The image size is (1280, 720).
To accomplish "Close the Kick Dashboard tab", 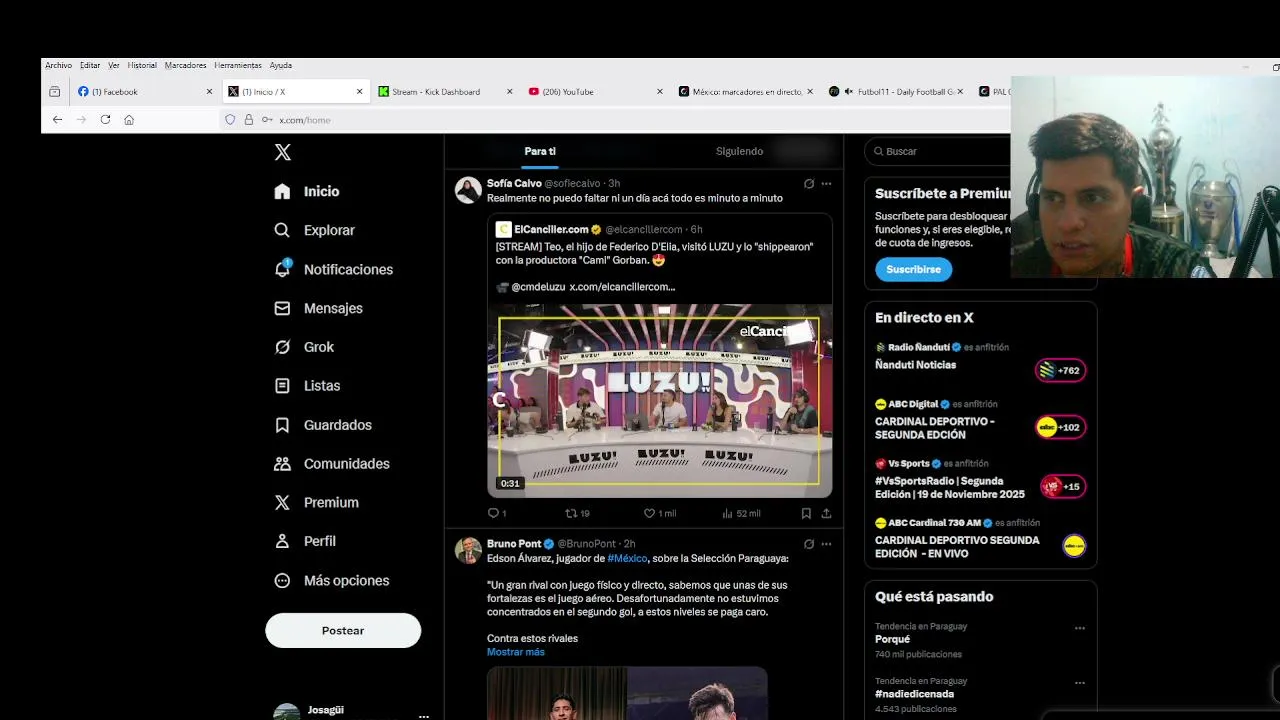I will click(509, 91).
